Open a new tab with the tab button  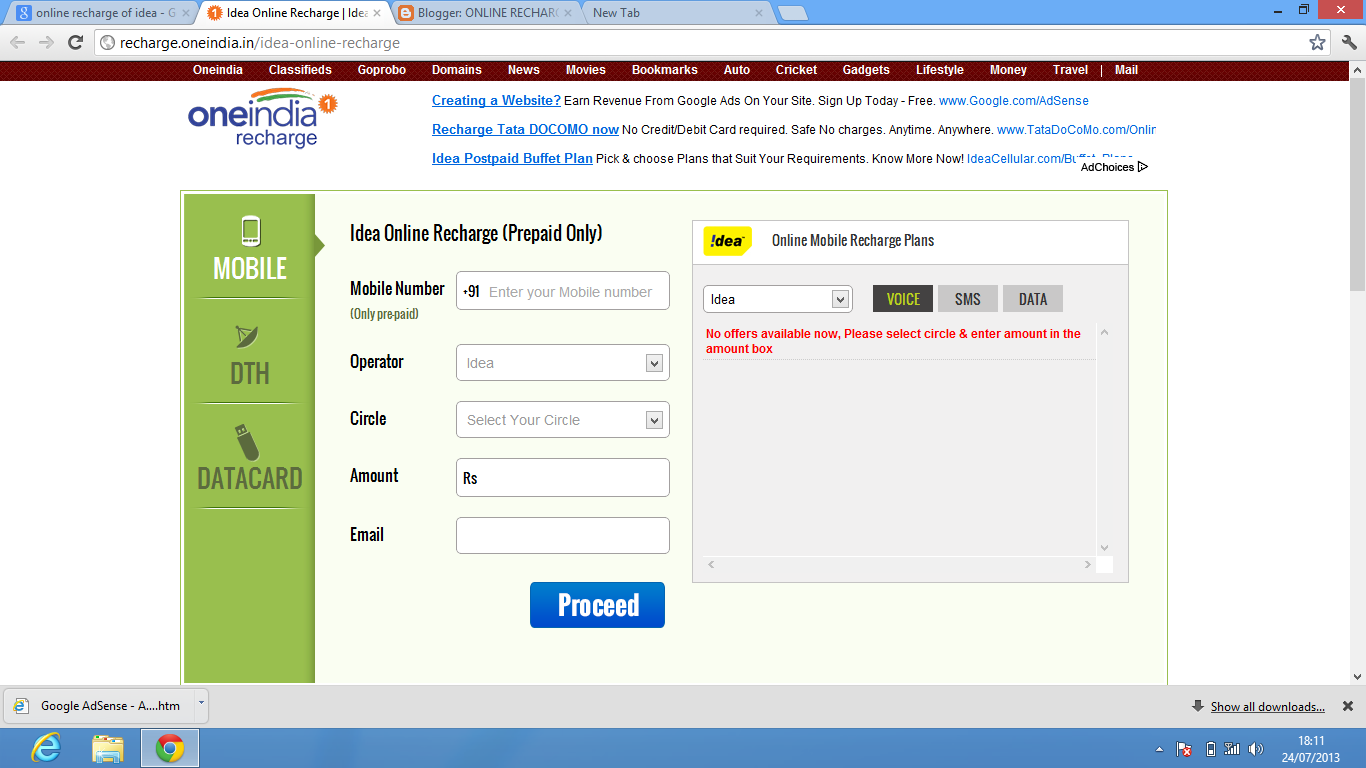(x=793, y=13)
